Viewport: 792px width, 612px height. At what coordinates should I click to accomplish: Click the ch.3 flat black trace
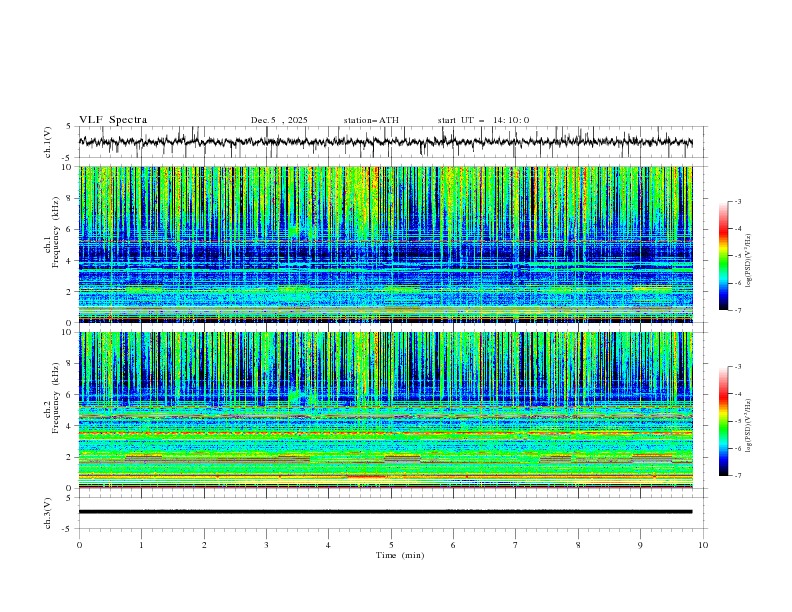coord(385,512)
